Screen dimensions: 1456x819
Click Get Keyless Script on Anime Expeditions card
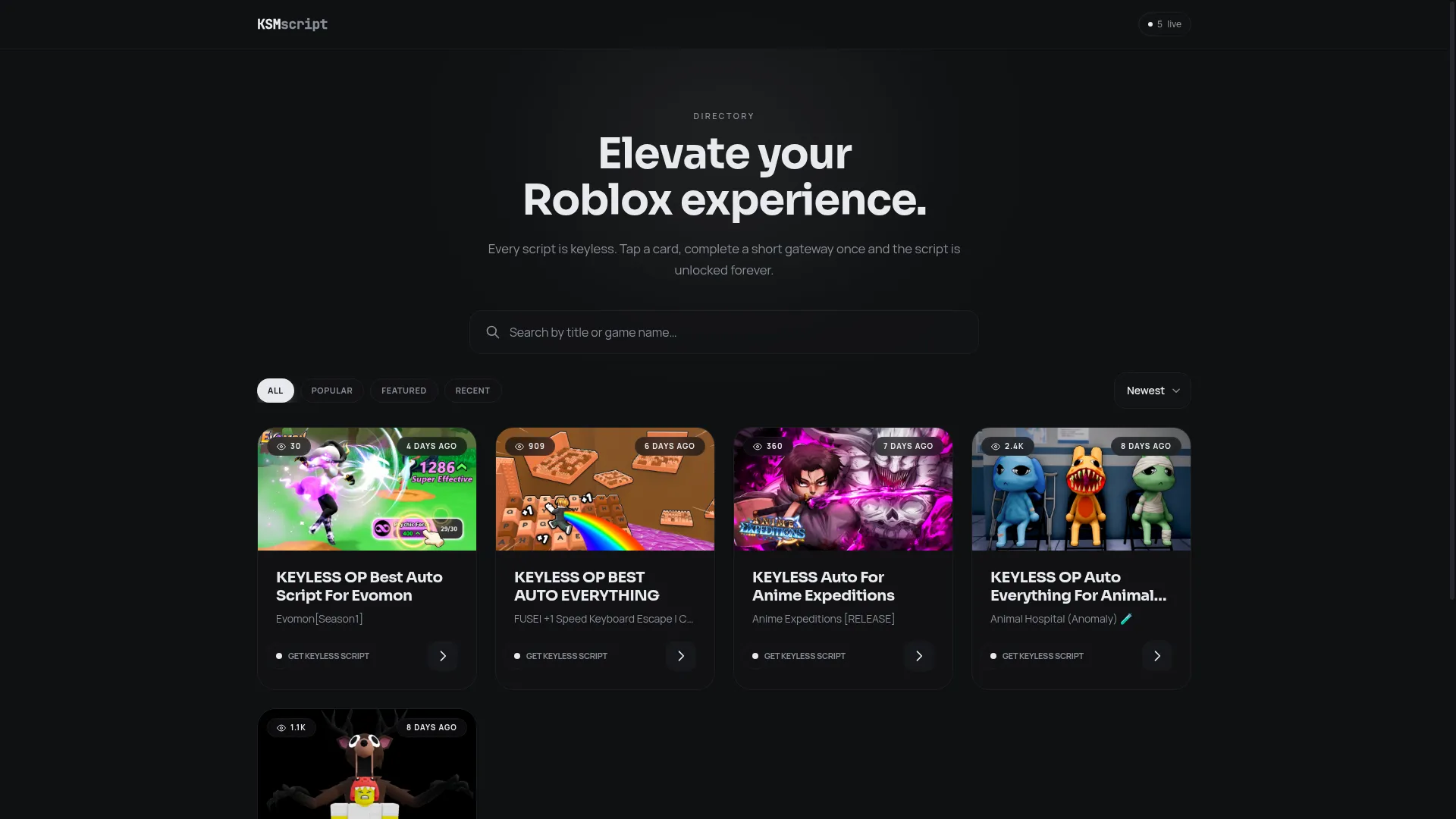click(x=799, y=656)
